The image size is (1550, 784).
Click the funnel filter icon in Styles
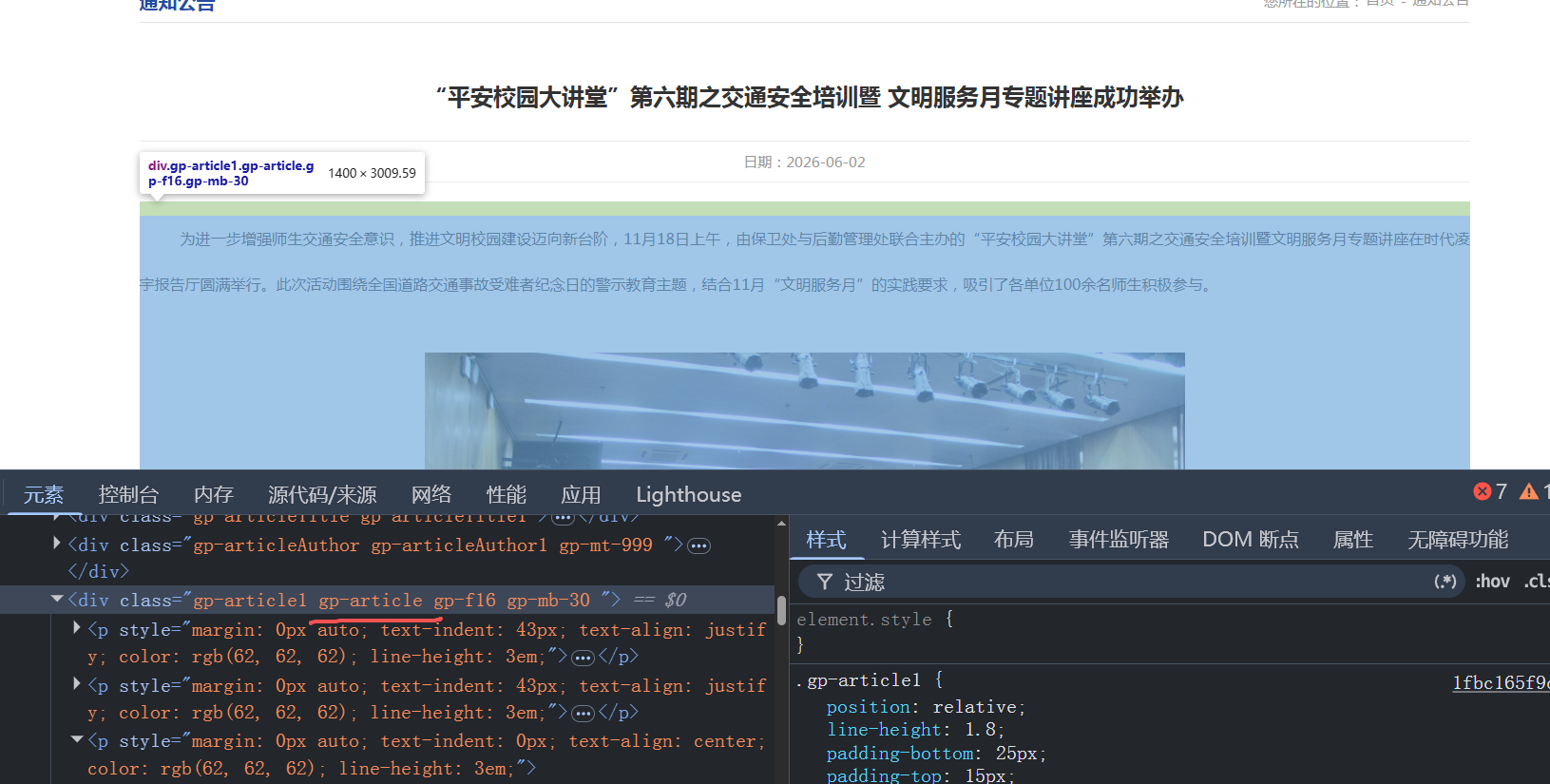click(x=825, y=582)
